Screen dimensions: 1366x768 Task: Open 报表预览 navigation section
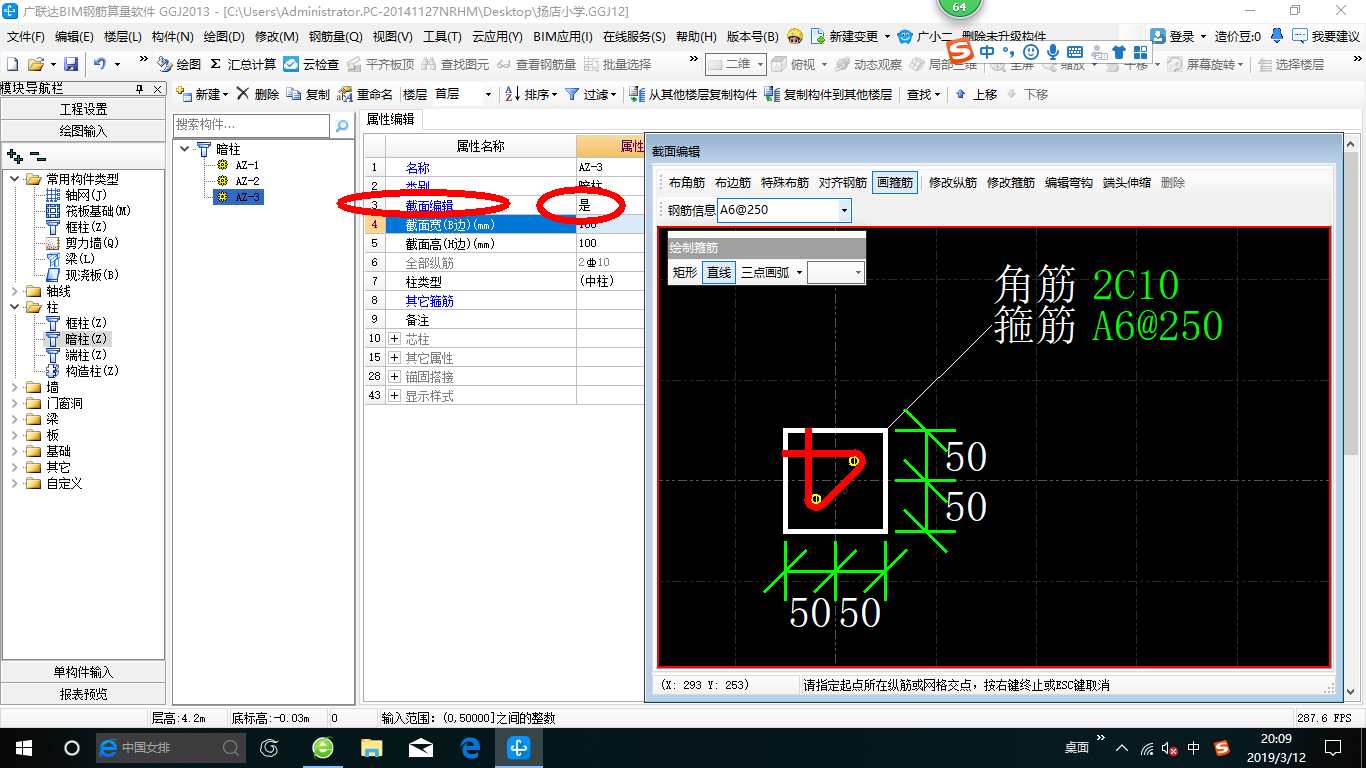[84, 693]
